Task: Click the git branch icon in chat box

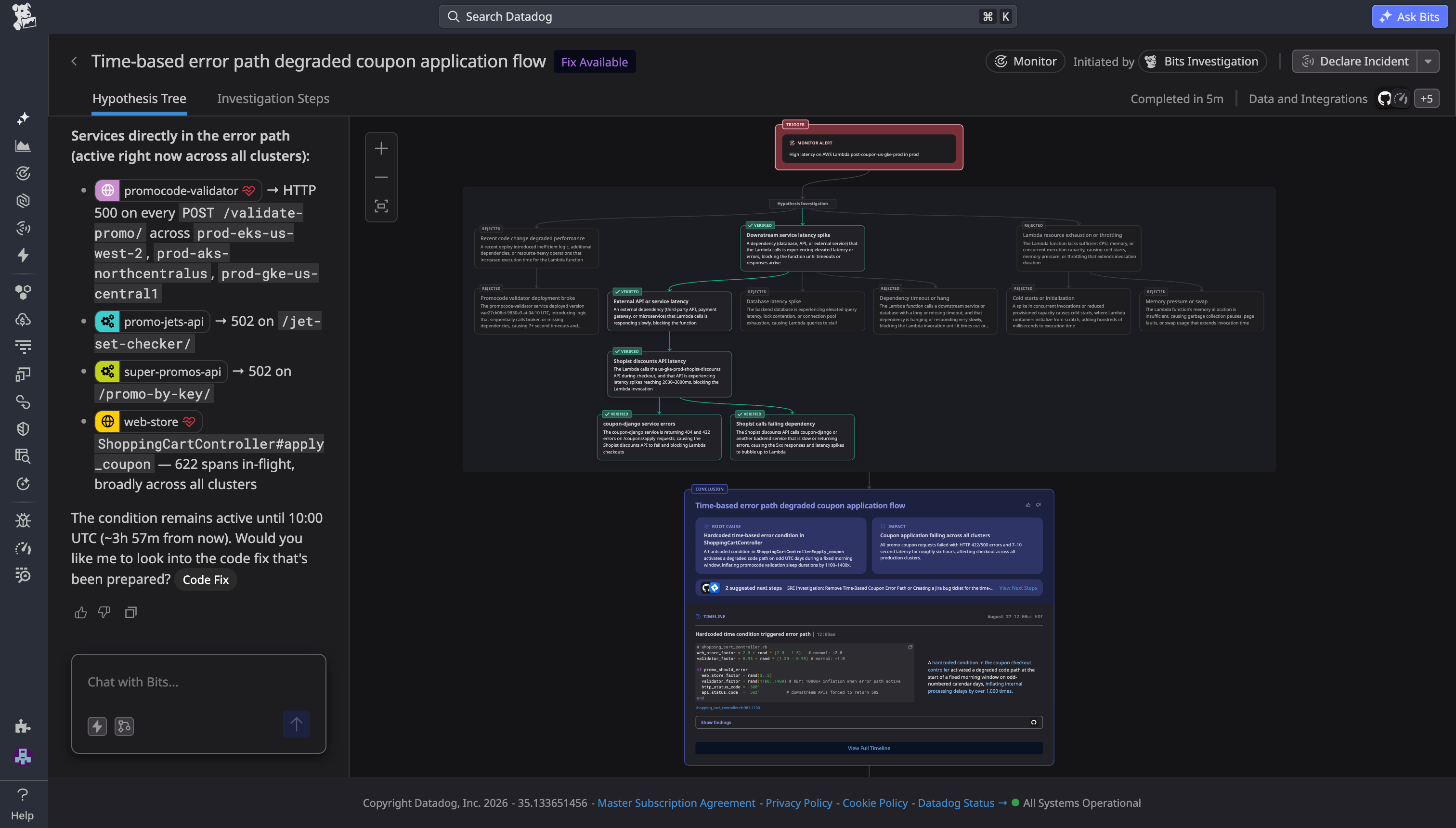Action: [124, 726]
